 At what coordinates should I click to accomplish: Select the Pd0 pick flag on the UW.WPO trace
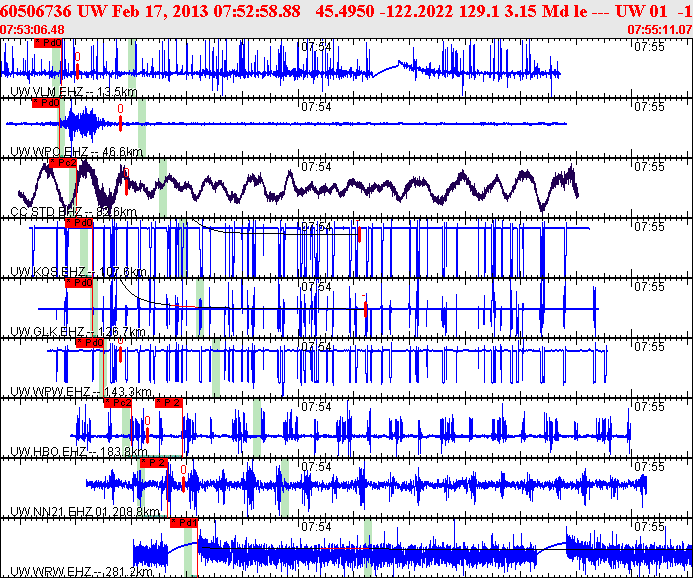pos(47,103)
